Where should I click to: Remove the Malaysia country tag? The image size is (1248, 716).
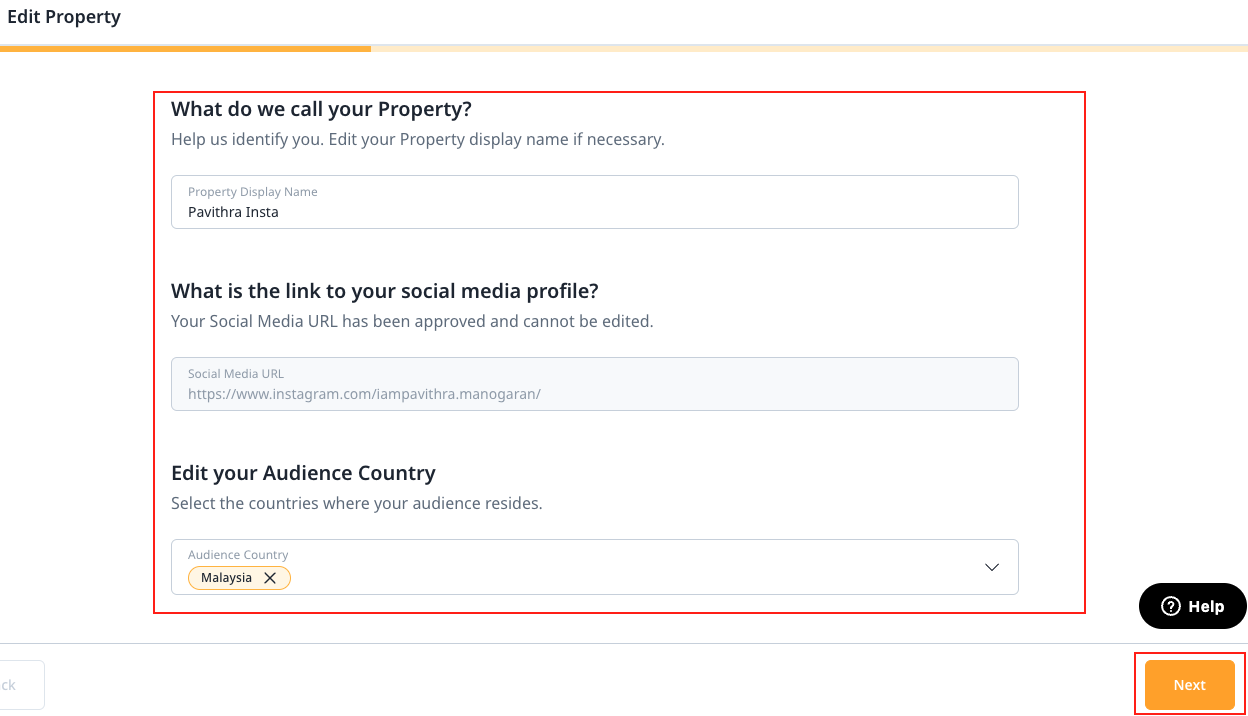tap(269, 578)
